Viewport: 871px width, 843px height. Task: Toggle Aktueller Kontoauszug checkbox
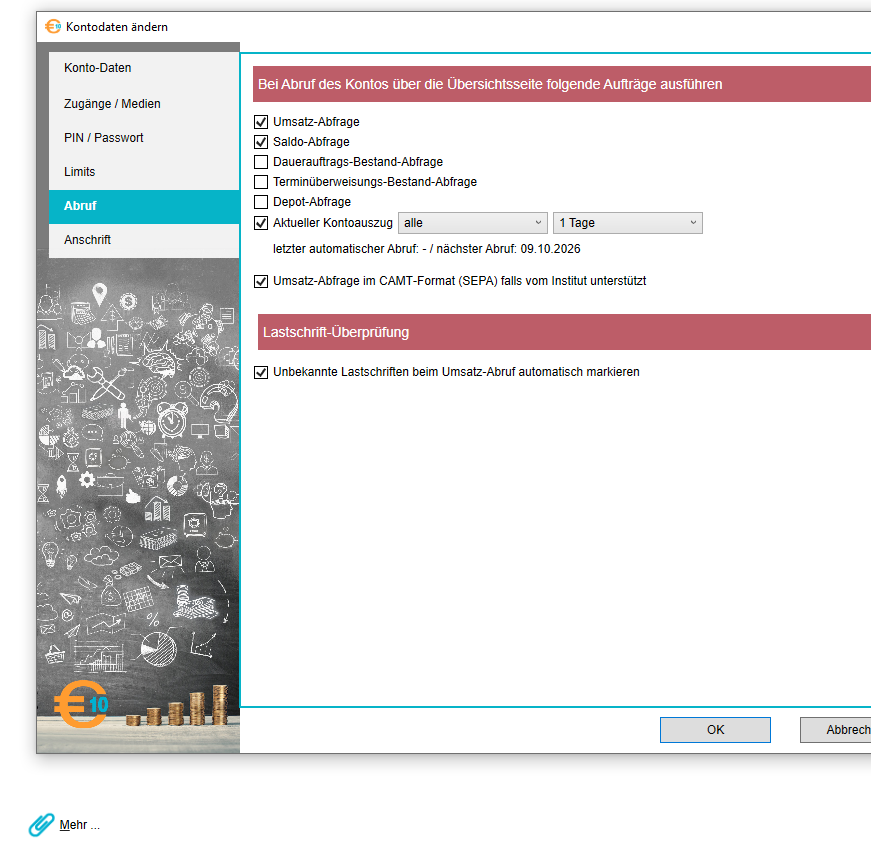point(261,223)
